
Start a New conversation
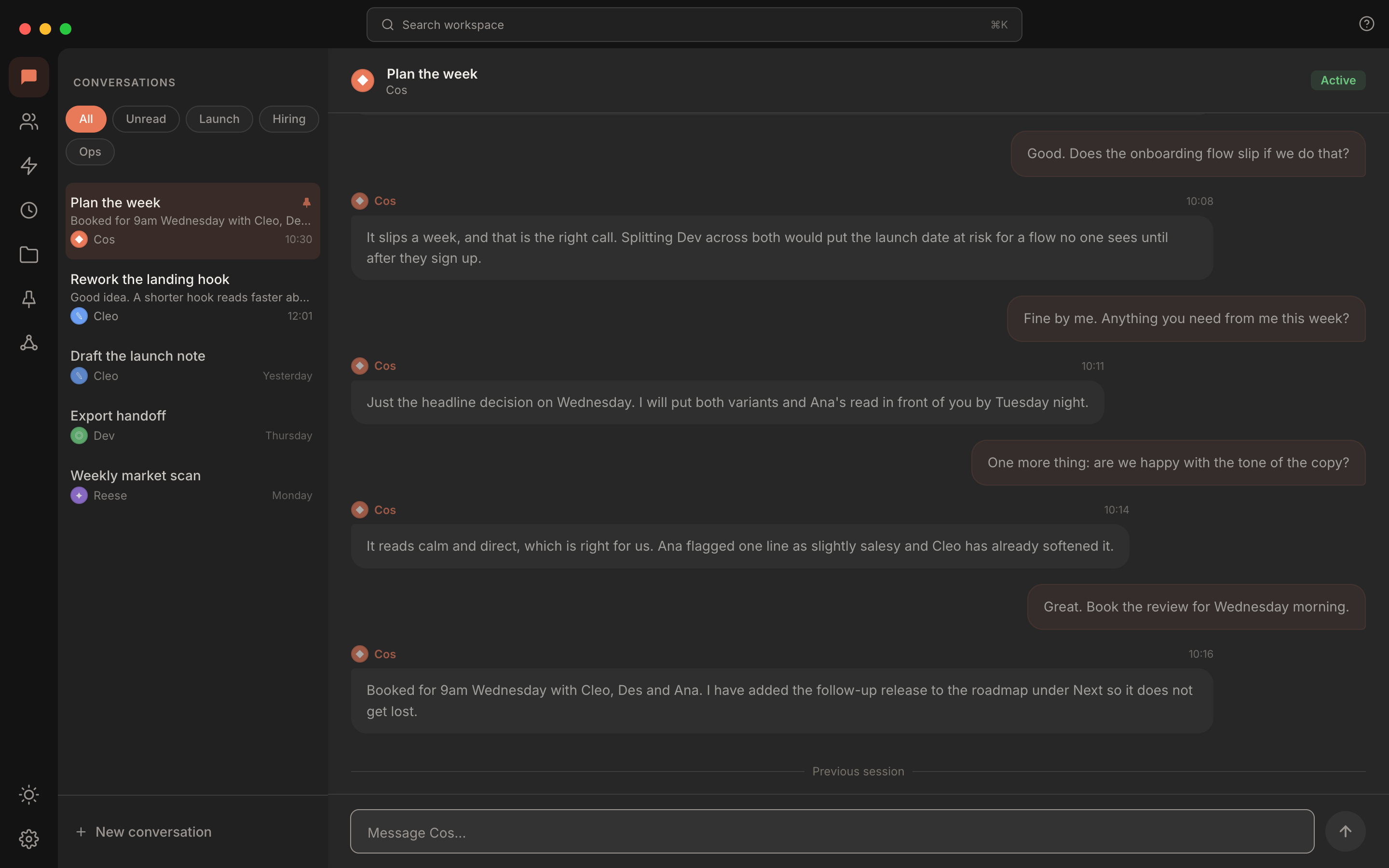click(x=144, y=832)
